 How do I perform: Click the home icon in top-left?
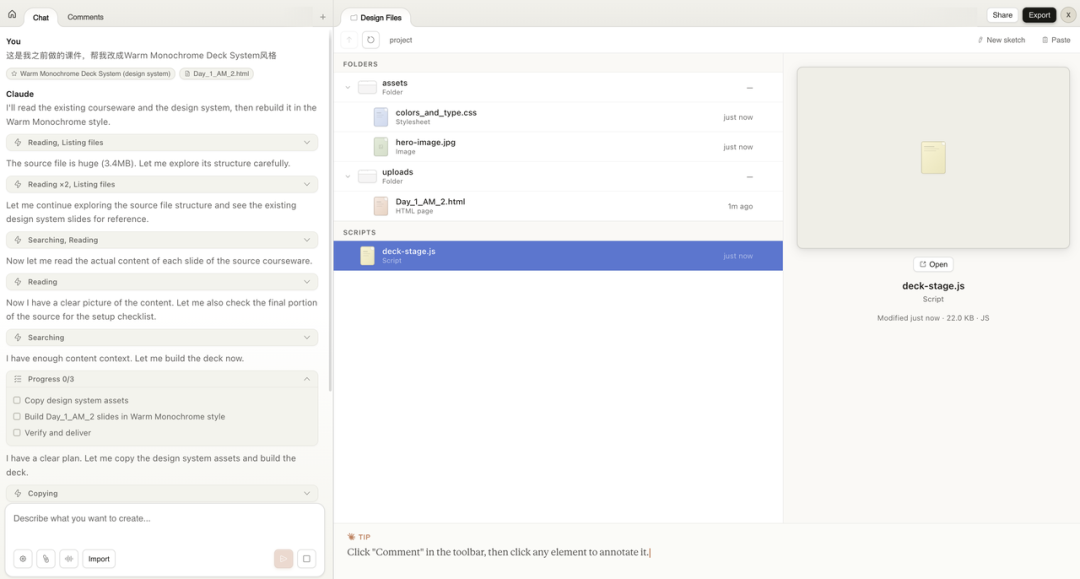tap(12, 15)
